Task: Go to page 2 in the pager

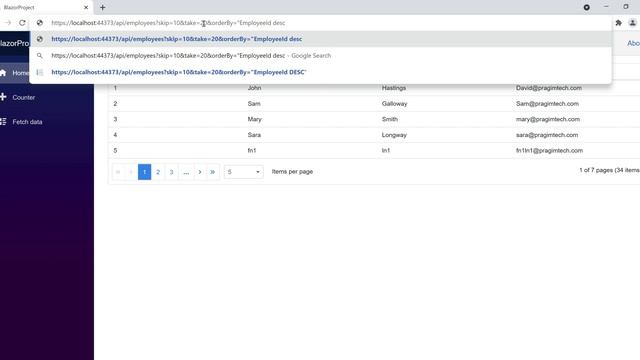Action: (158, 172)
